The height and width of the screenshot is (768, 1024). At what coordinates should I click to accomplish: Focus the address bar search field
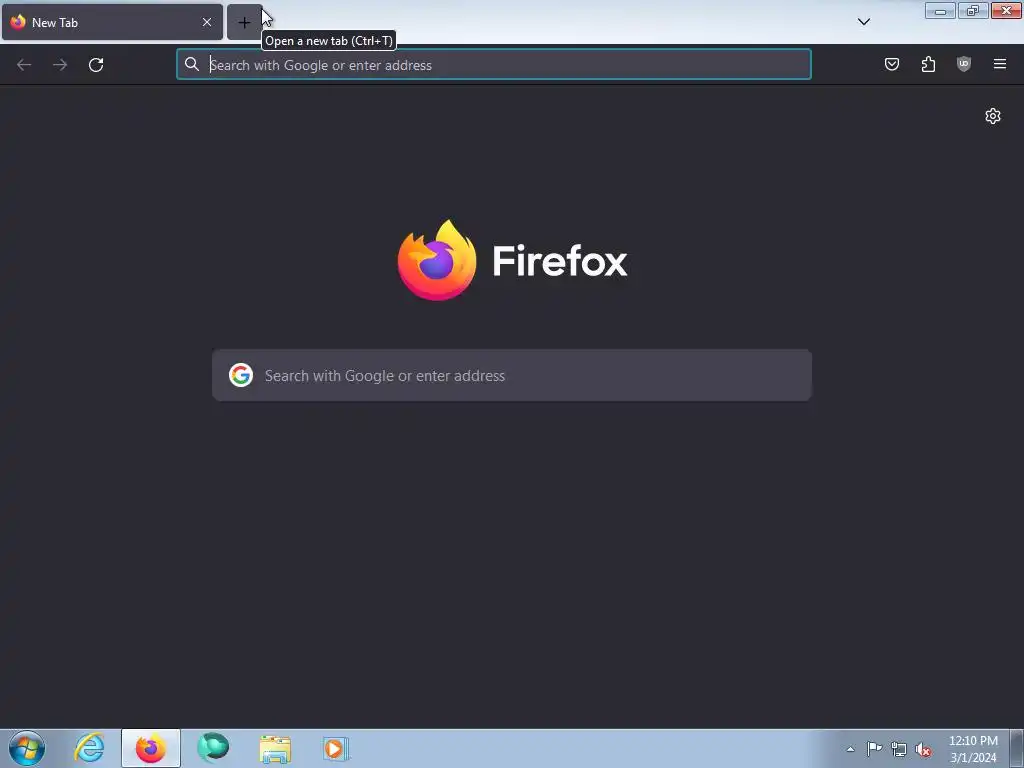(494, 65)
